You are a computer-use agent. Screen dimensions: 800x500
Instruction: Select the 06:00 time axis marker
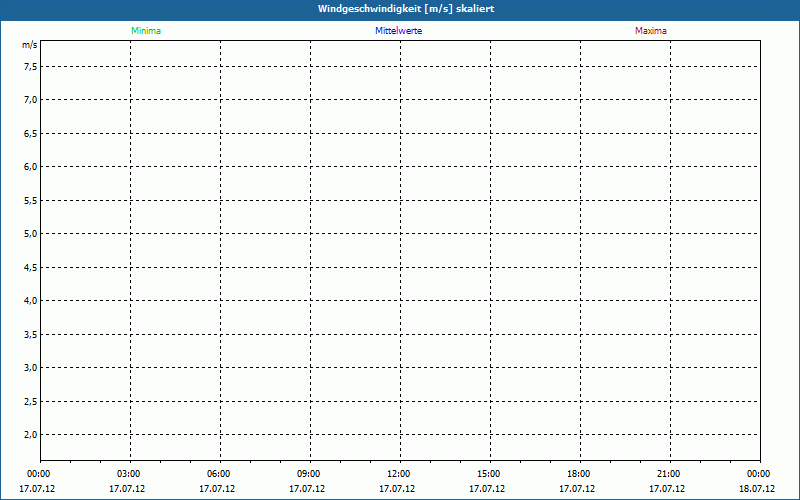tap(218, 474)
